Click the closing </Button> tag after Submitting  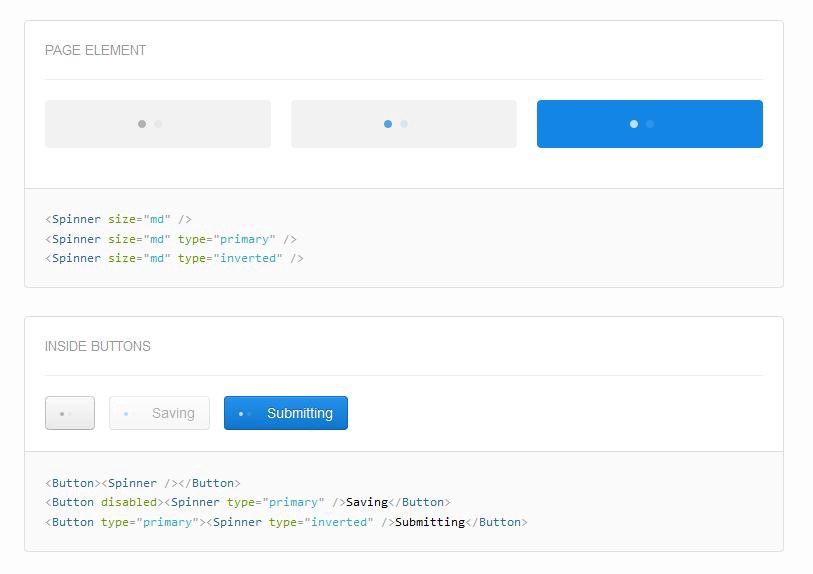(x=497, y=522)
